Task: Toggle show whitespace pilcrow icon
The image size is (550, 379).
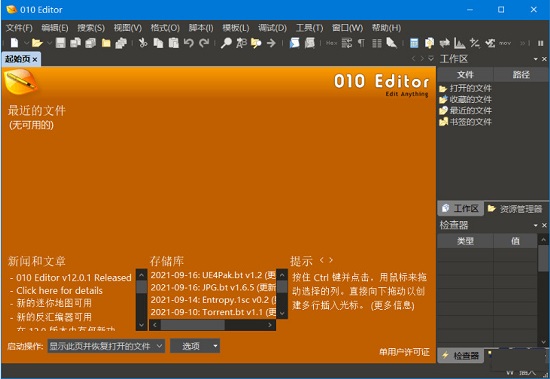Action: 361,43
